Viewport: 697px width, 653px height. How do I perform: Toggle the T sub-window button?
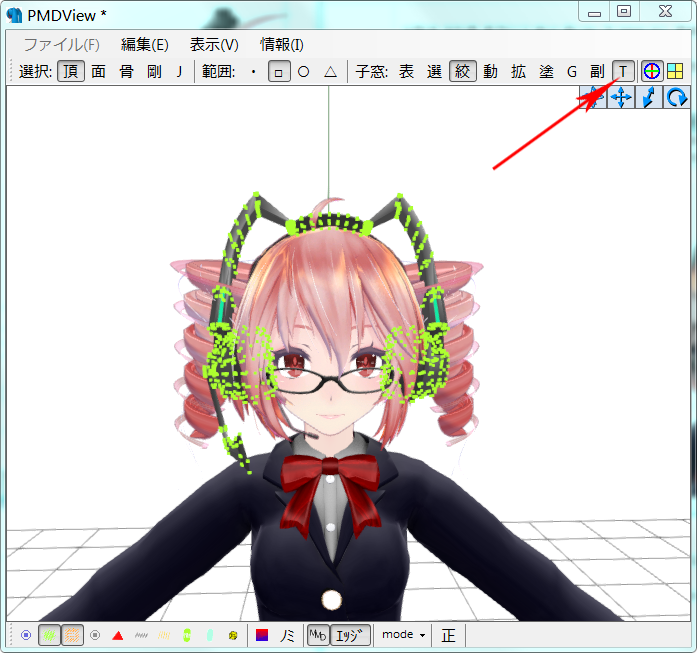[x=623, y=72]
